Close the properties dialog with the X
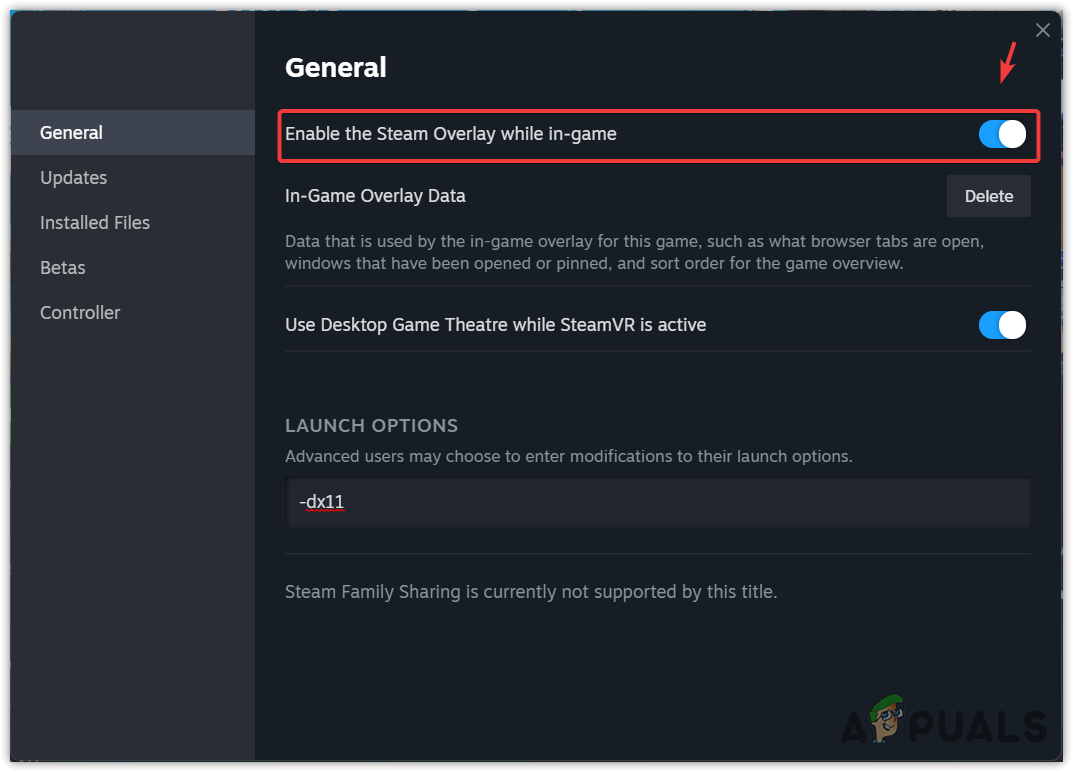This screenshot has width=1073, height=772. point(1042,30)
